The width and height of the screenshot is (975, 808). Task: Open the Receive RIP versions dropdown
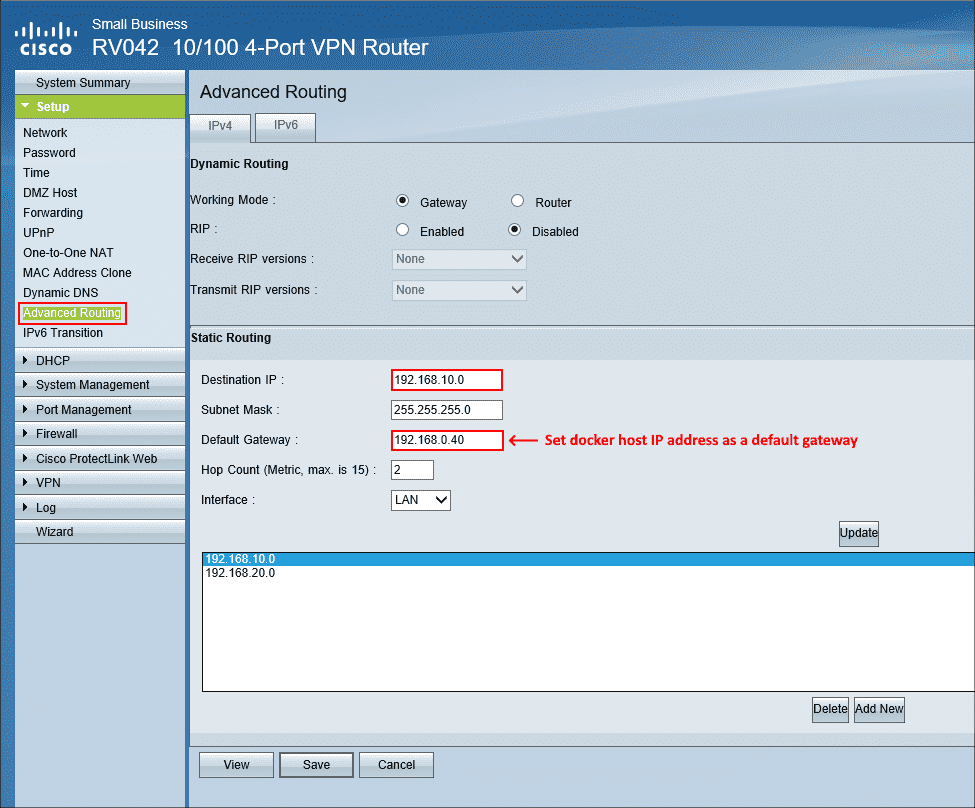pos(459,259)
